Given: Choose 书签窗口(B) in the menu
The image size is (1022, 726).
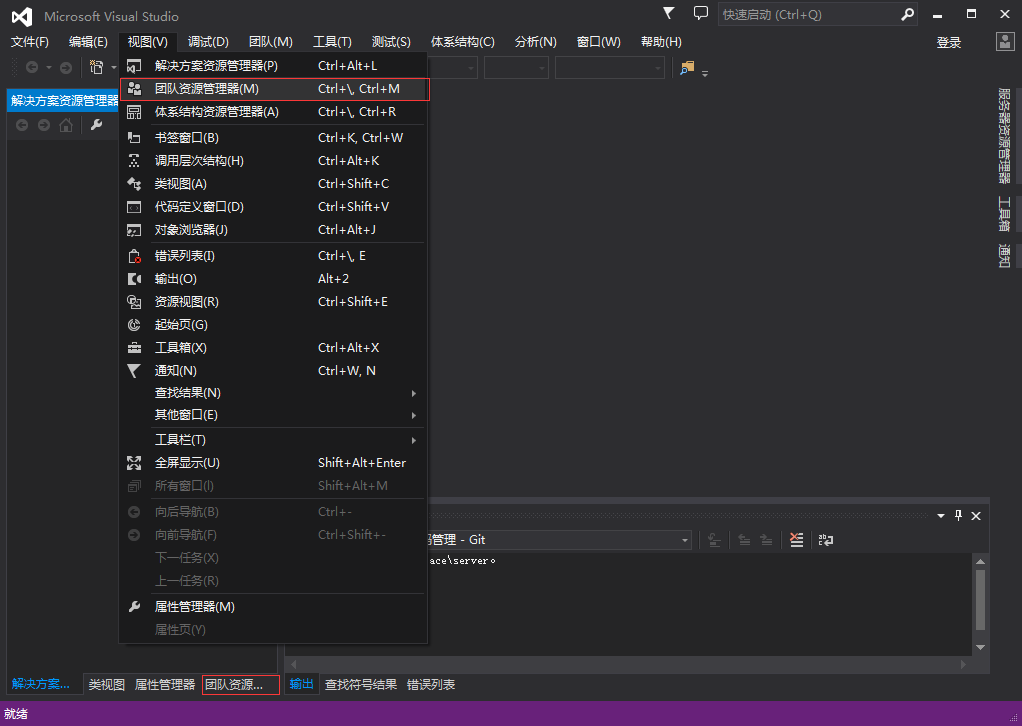Looking at the screenshot, I should [274, 138].
